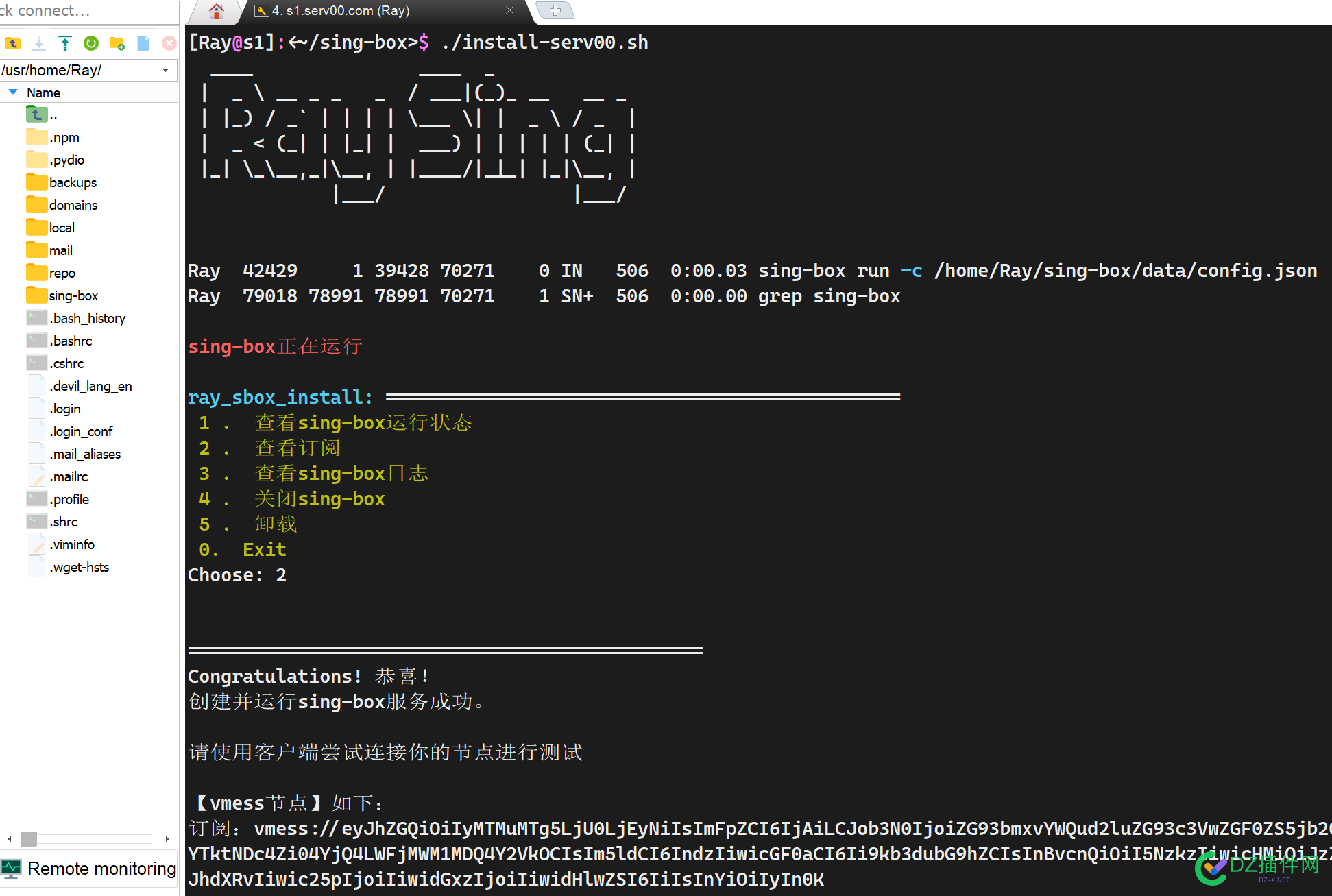Click the 'sing-box正在运行' status line

[275, 347]
